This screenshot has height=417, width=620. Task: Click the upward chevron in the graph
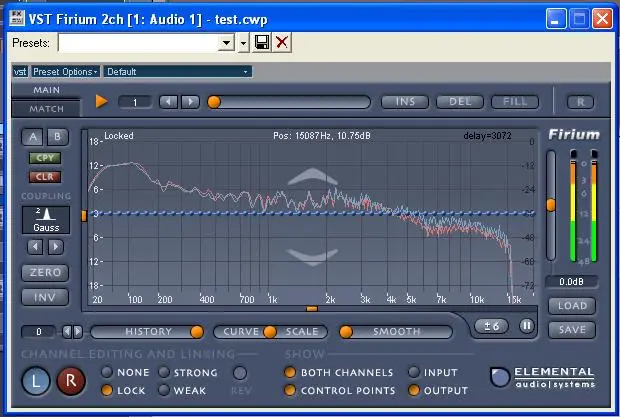click(313, 177)
